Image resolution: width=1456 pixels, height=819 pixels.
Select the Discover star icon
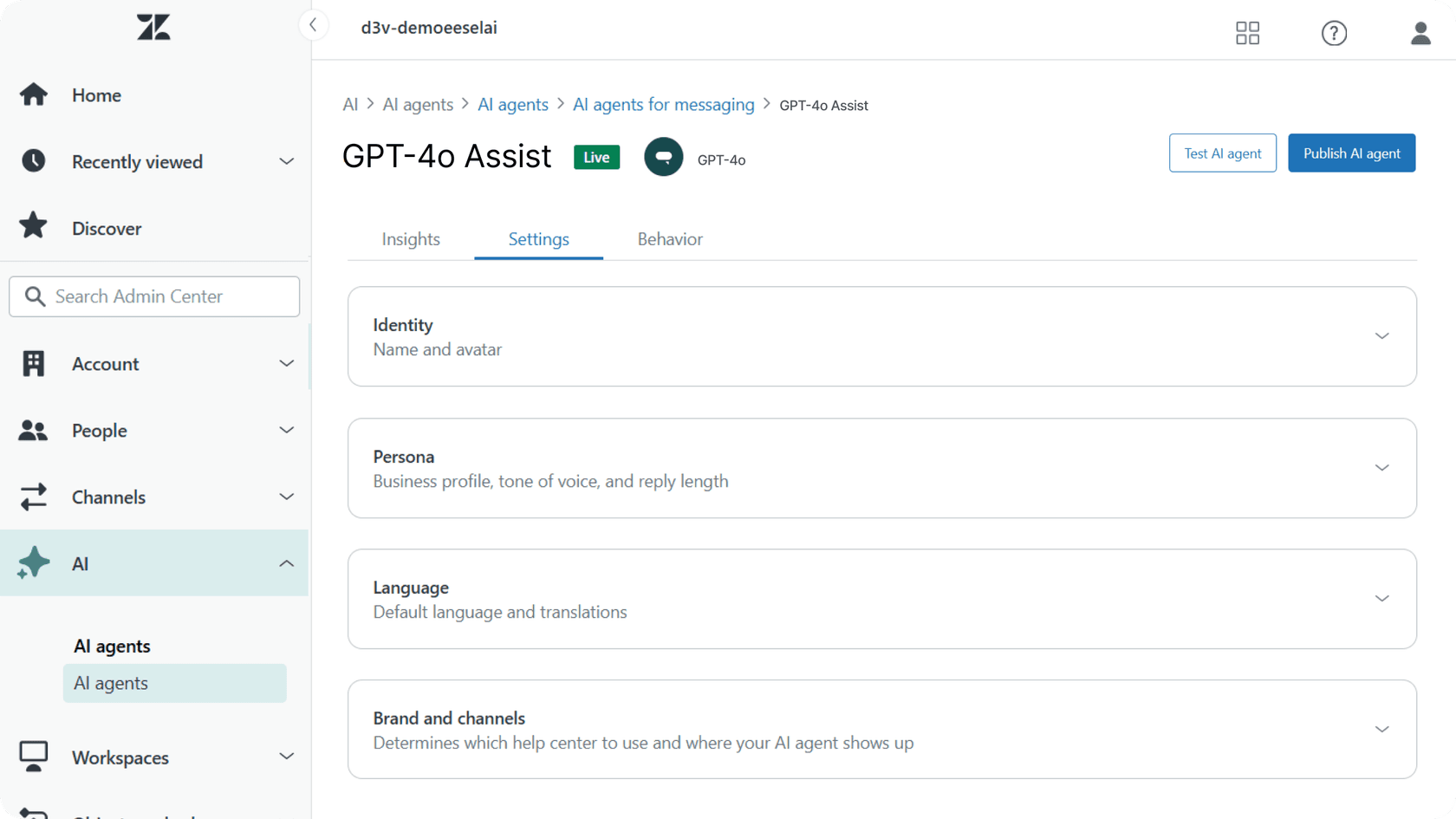33,227
